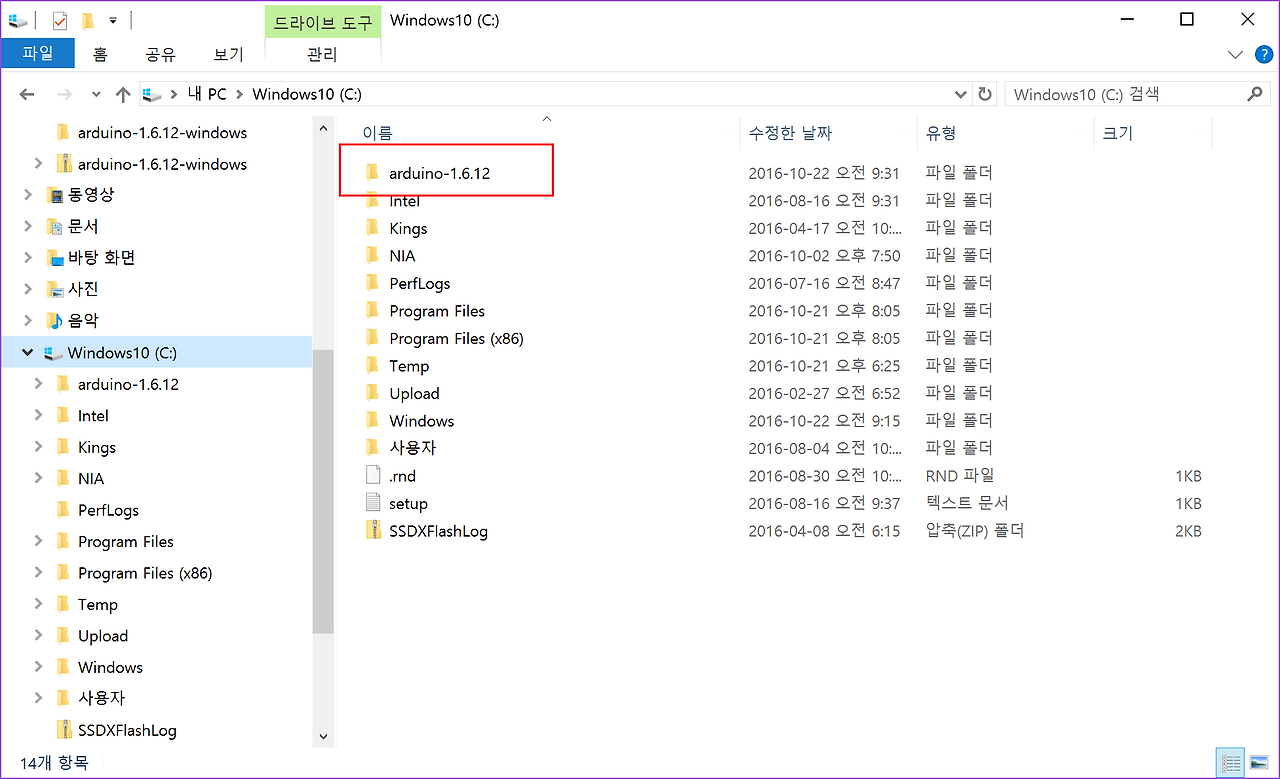This screenshot has width=1280, height=779.
Task: Select 음악 in the navigation pane
Action: 83,321
